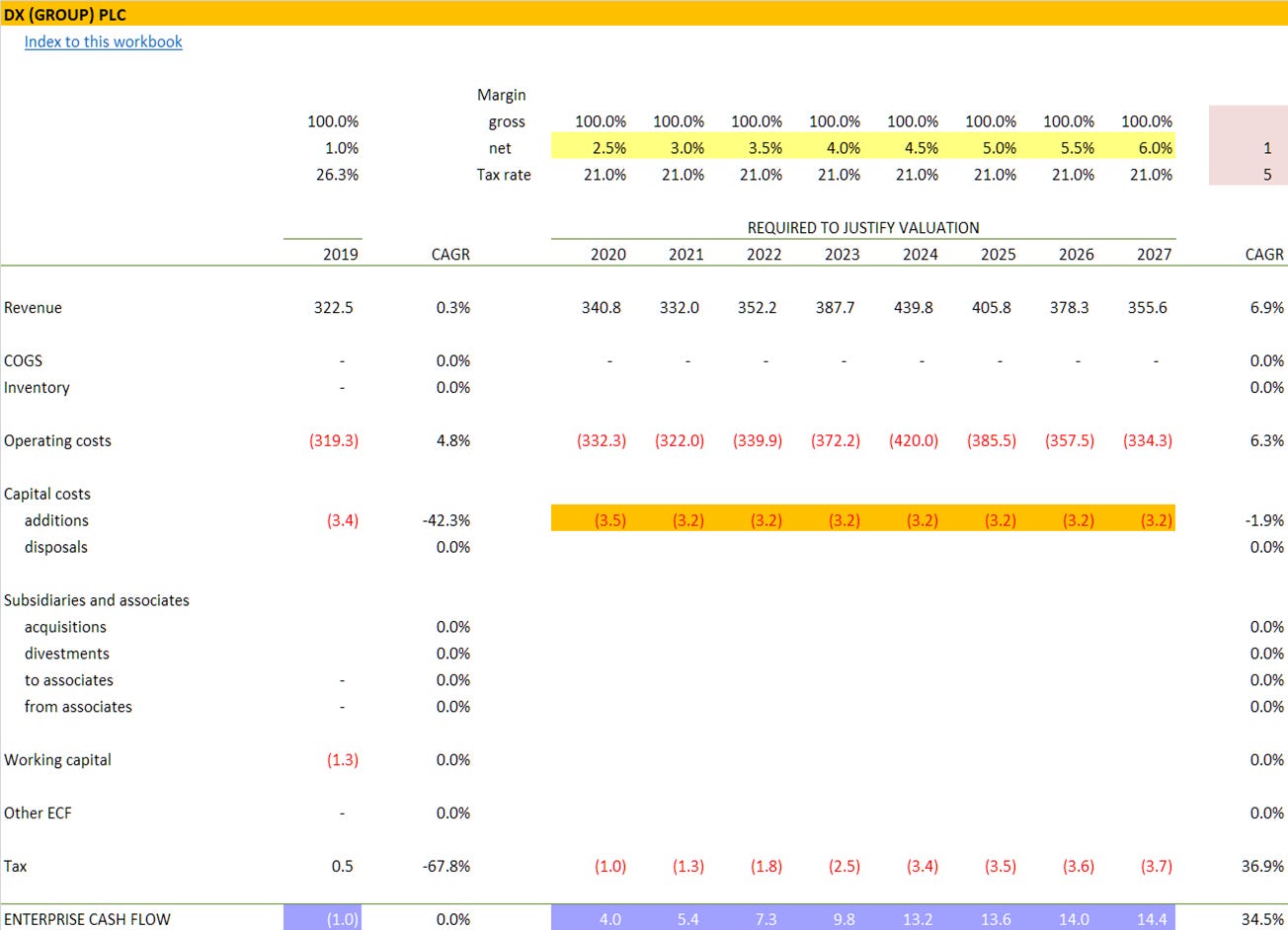The image size is (1288, 930).
Task: Select the 2019 net margin 1.0%
Action: click(x=342, y=148)
